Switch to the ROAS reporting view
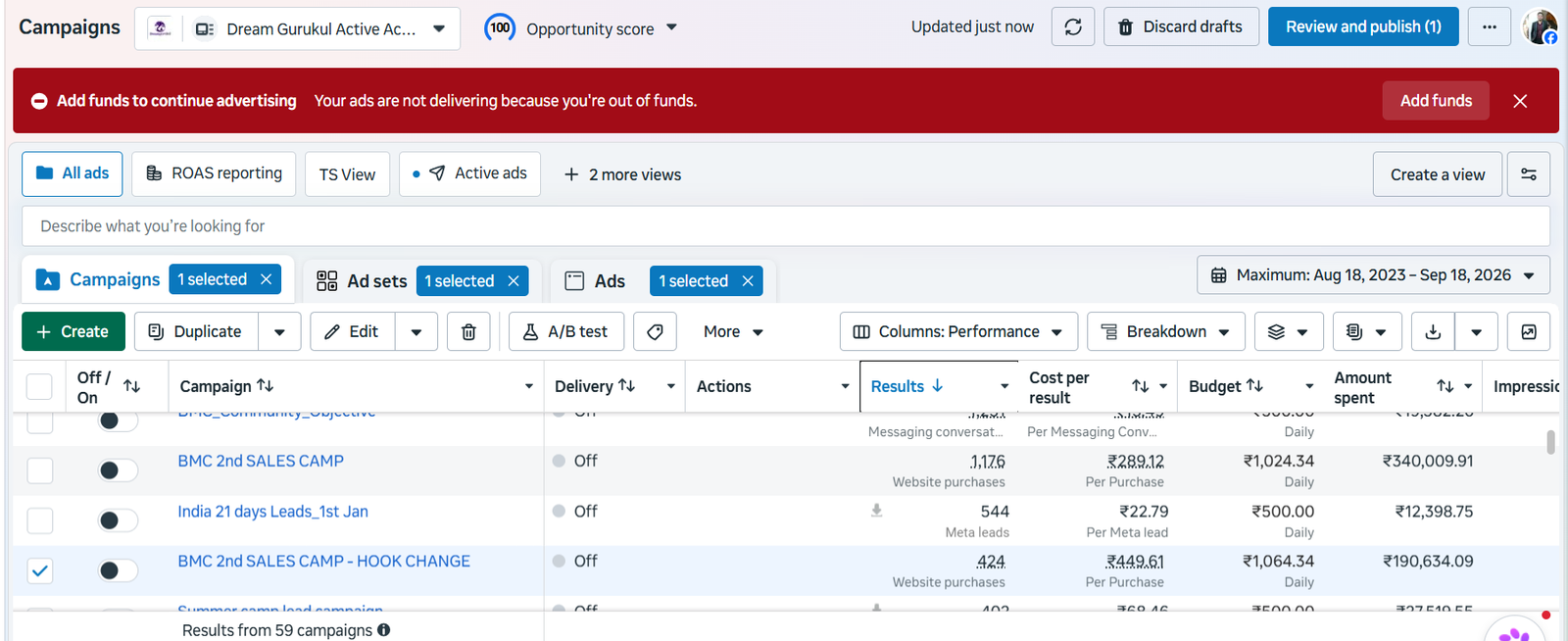Image resolution: width=1568 pixels, height=641 pixels. click(214, 173)
